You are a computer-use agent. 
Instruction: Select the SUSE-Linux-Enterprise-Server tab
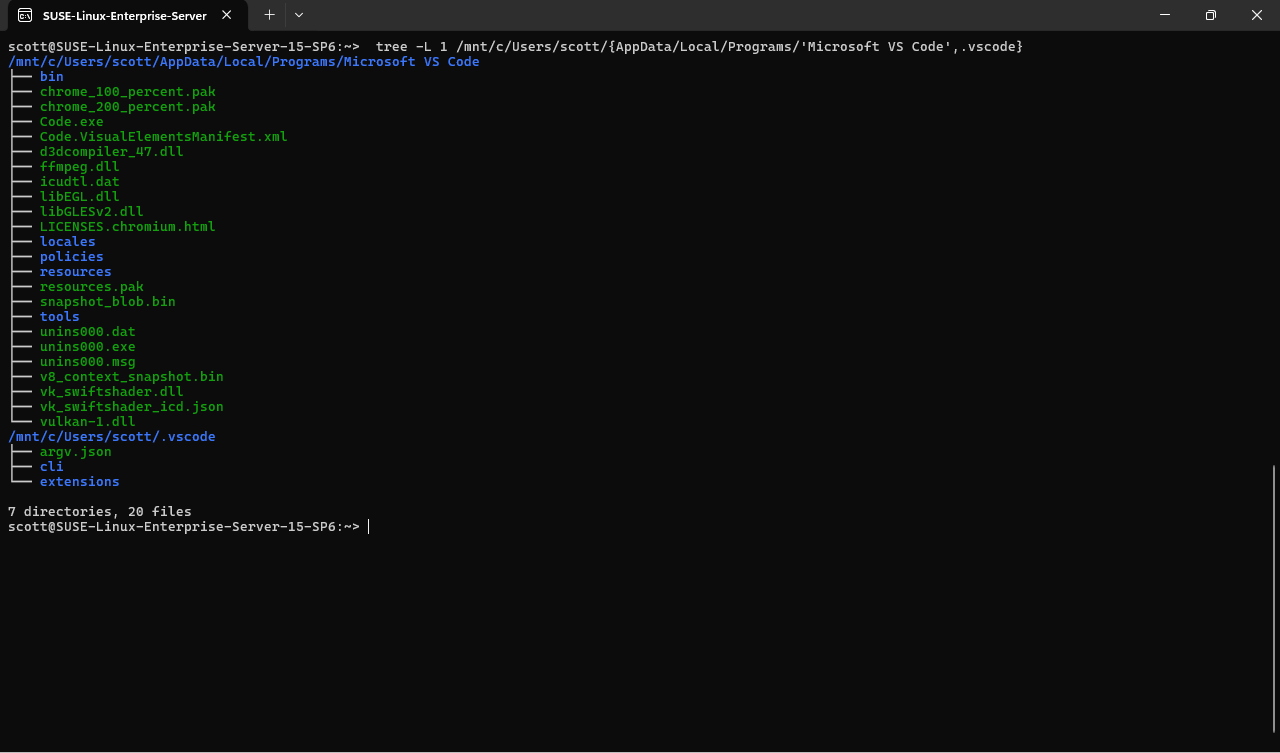[124, 15]
